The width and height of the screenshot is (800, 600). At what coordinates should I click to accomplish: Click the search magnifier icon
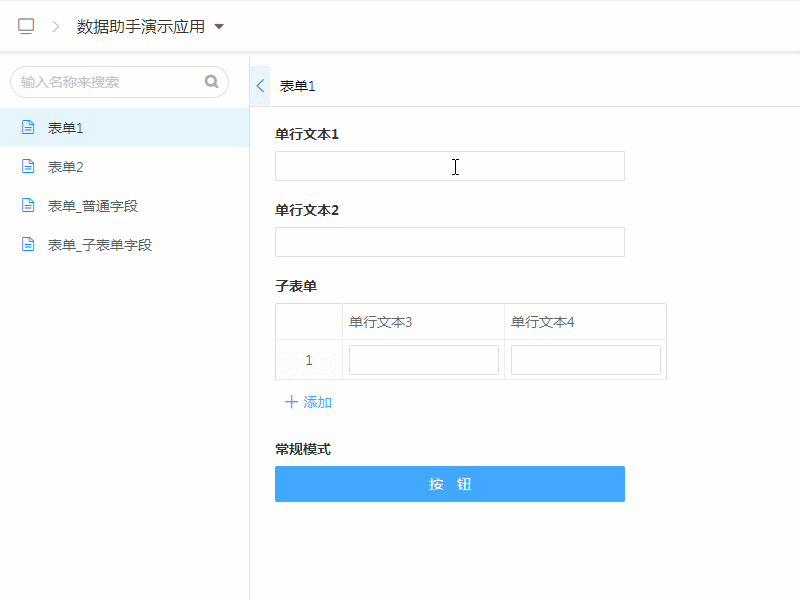[x=212, y=82]
